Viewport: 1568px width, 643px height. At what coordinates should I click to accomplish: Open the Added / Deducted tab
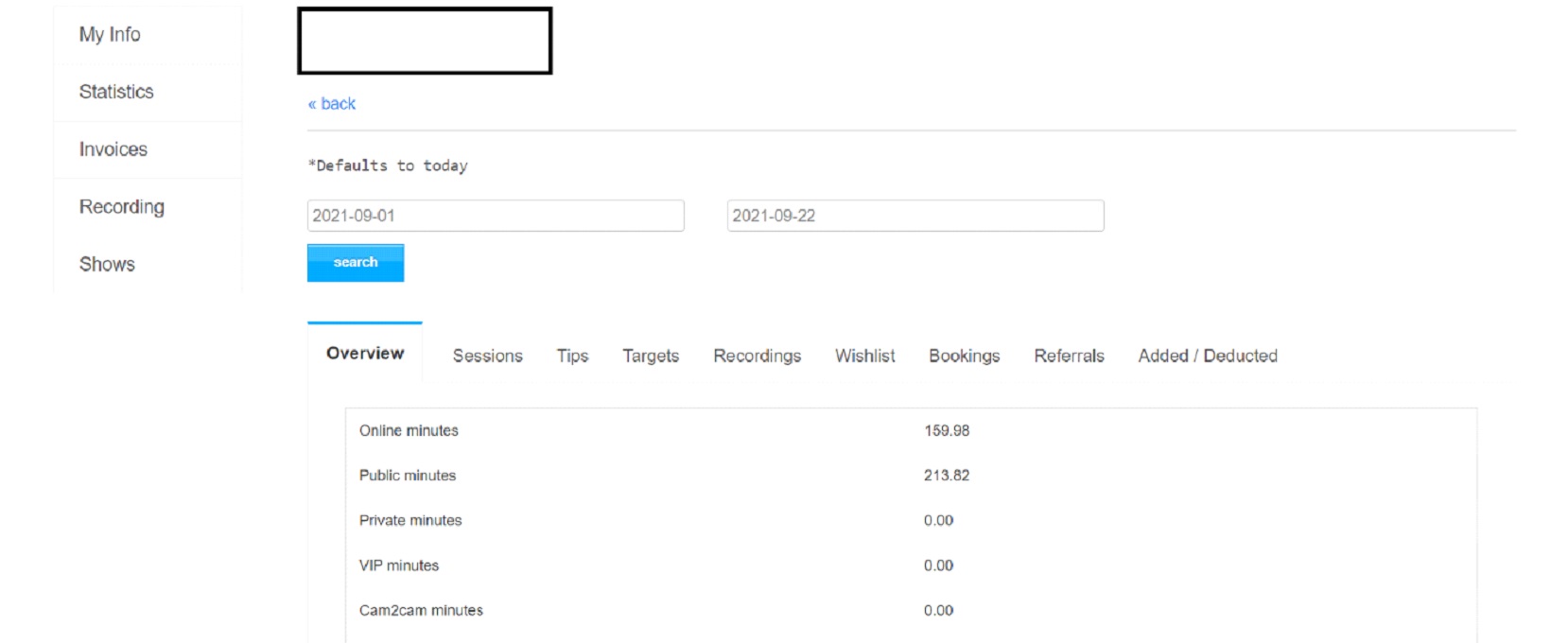pyautogui.click(x=1208, y=356)
